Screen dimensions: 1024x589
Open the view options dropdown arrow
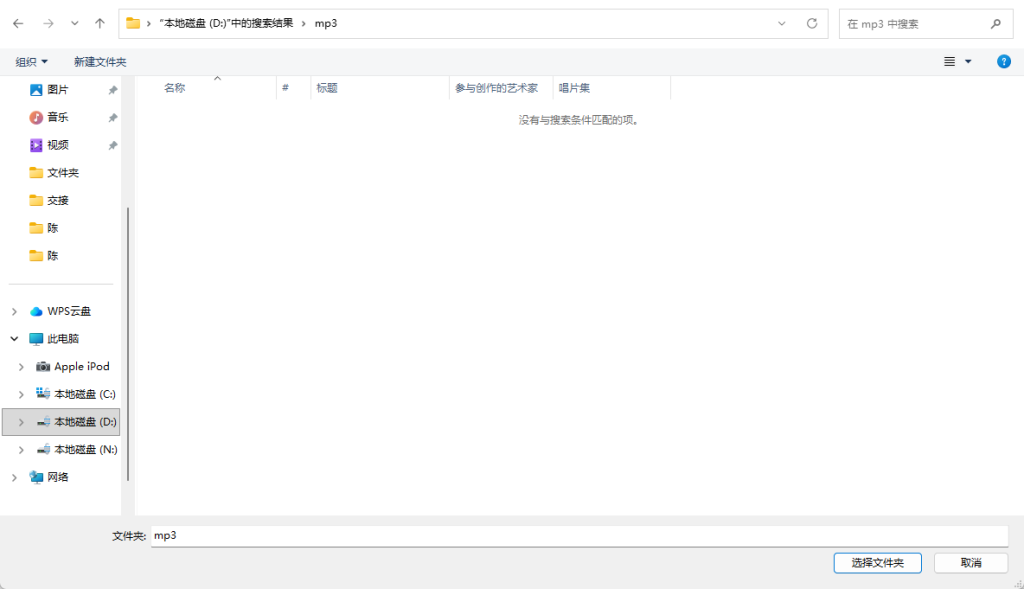968,62
